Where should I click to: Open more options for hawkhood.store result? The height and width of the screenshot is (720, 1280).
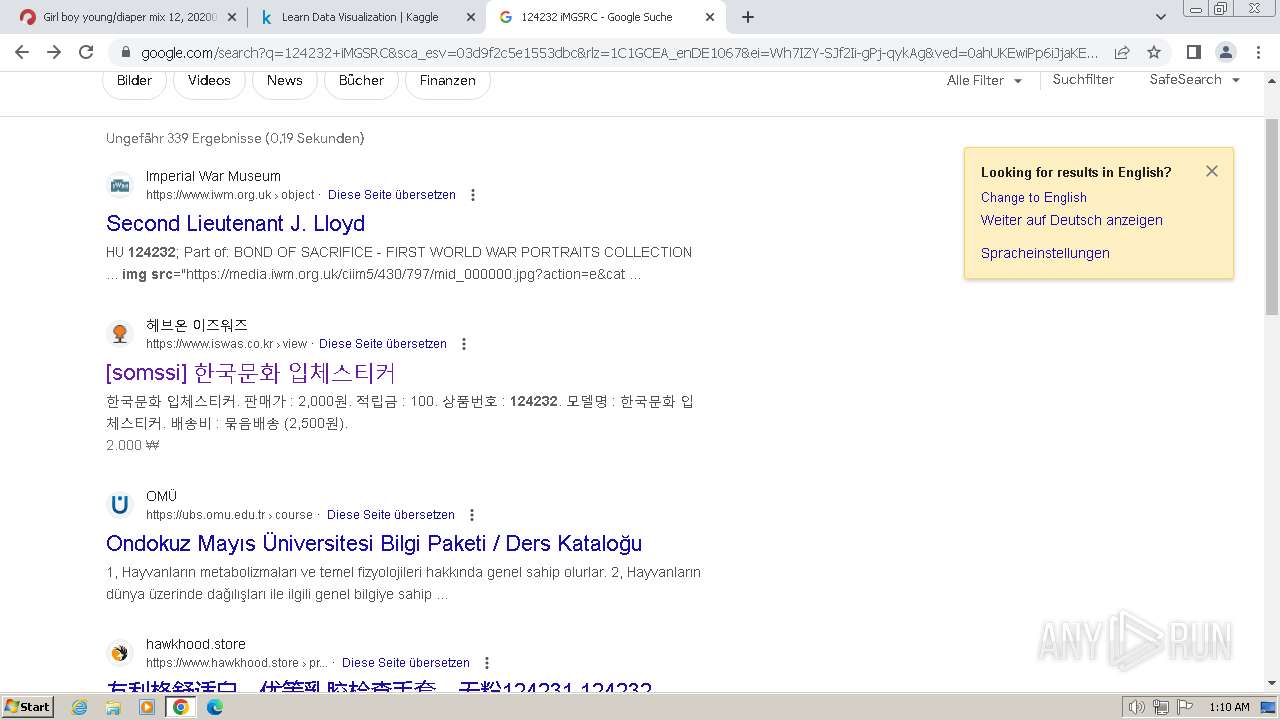coord(487,663)
